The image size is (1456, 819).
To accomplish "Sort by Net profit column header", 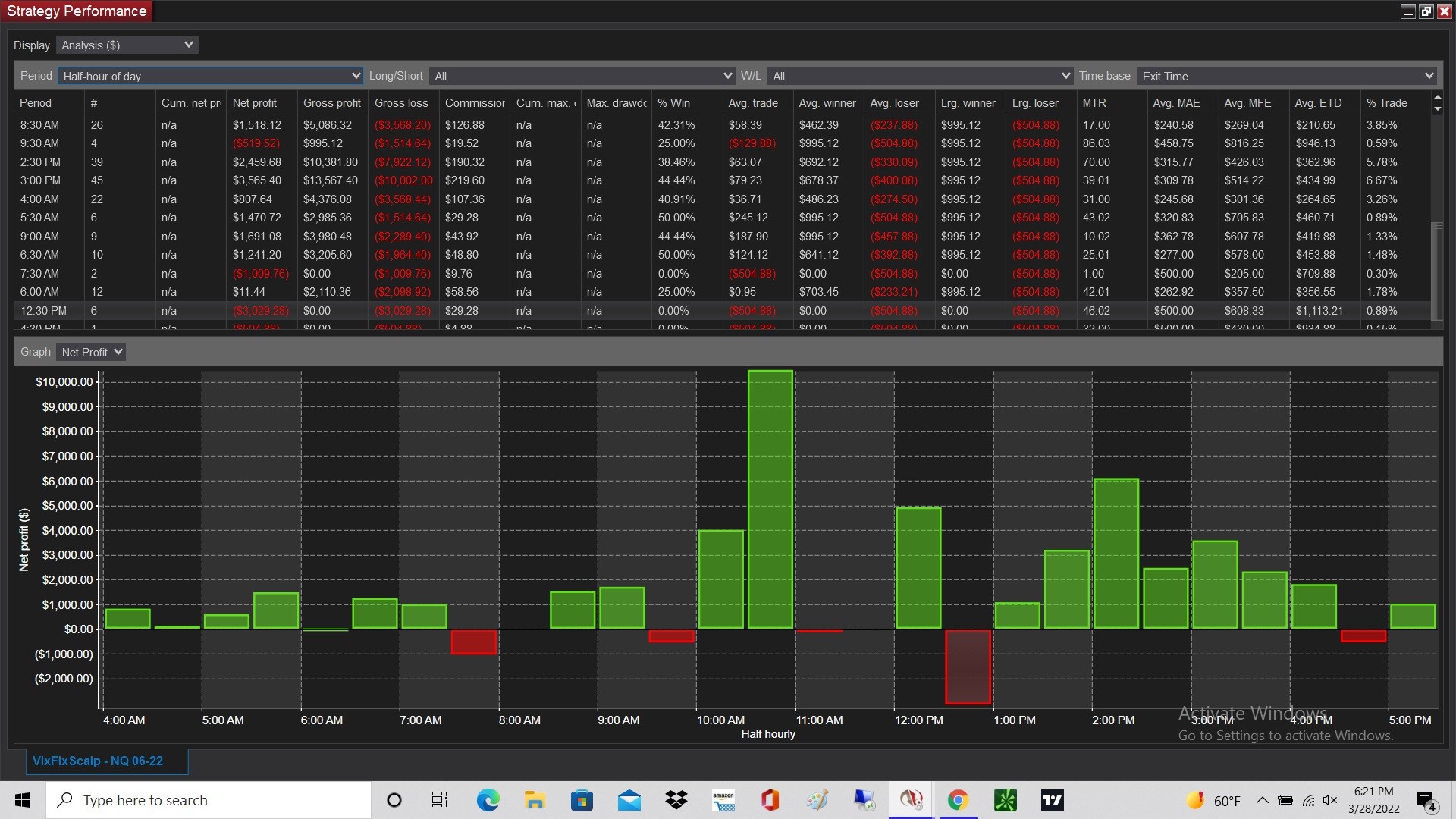I will point(255,103).
